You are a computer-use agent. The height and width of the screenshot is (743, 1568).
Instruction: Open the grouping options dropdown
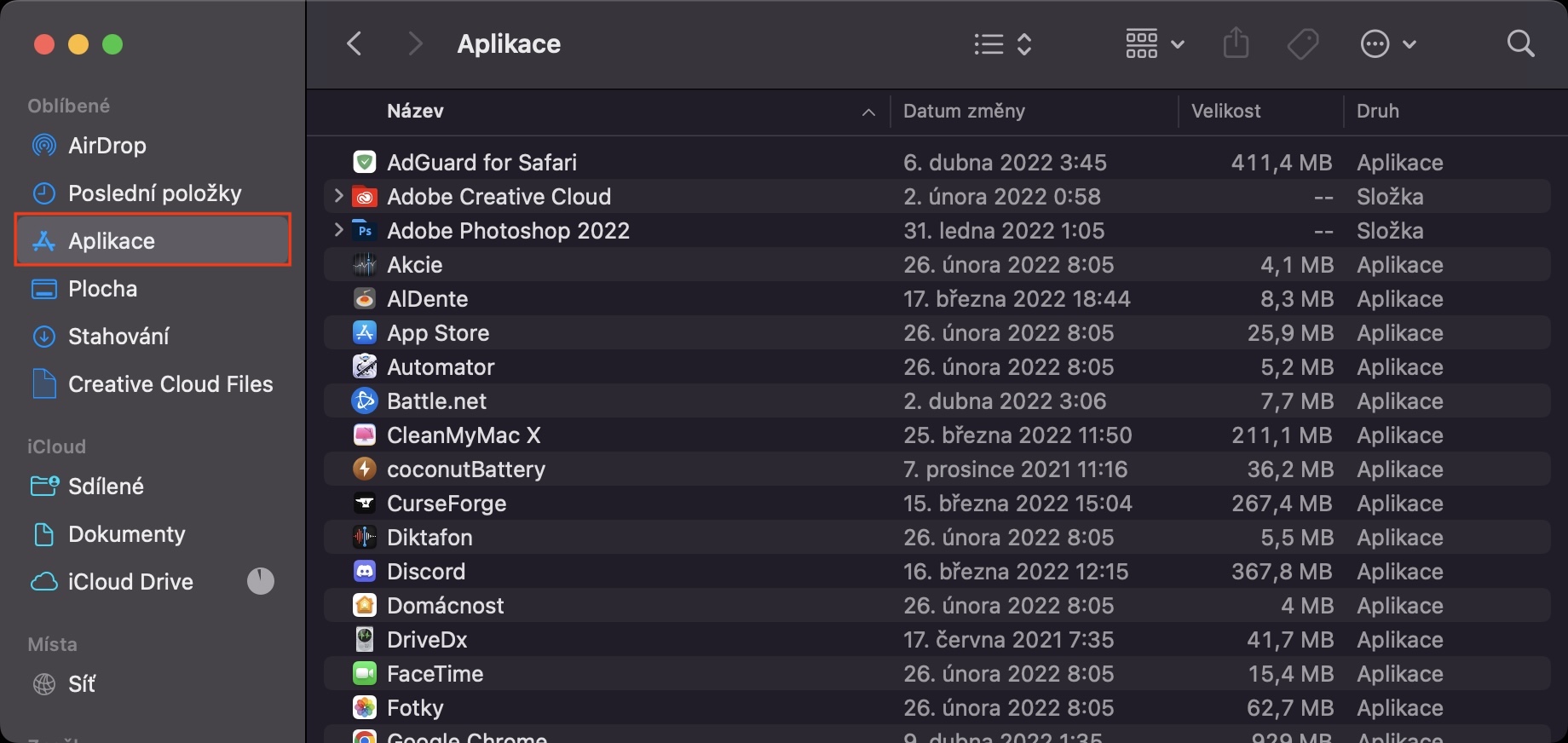[x=1155, y=43]
